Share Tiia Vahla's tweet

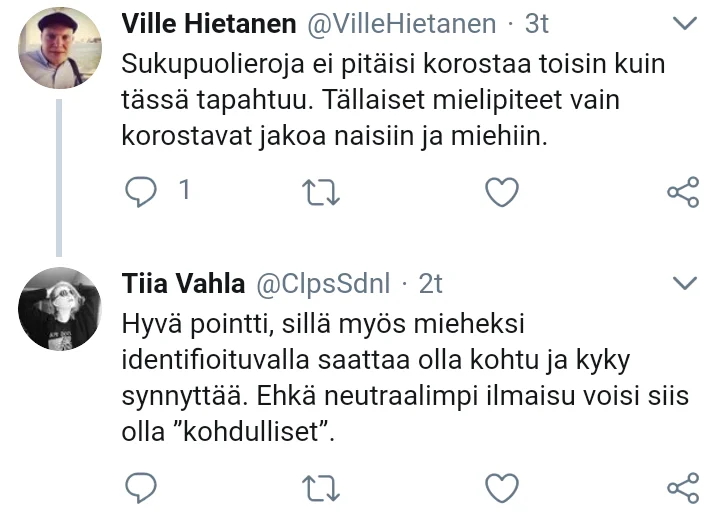(x=681, y=487)
